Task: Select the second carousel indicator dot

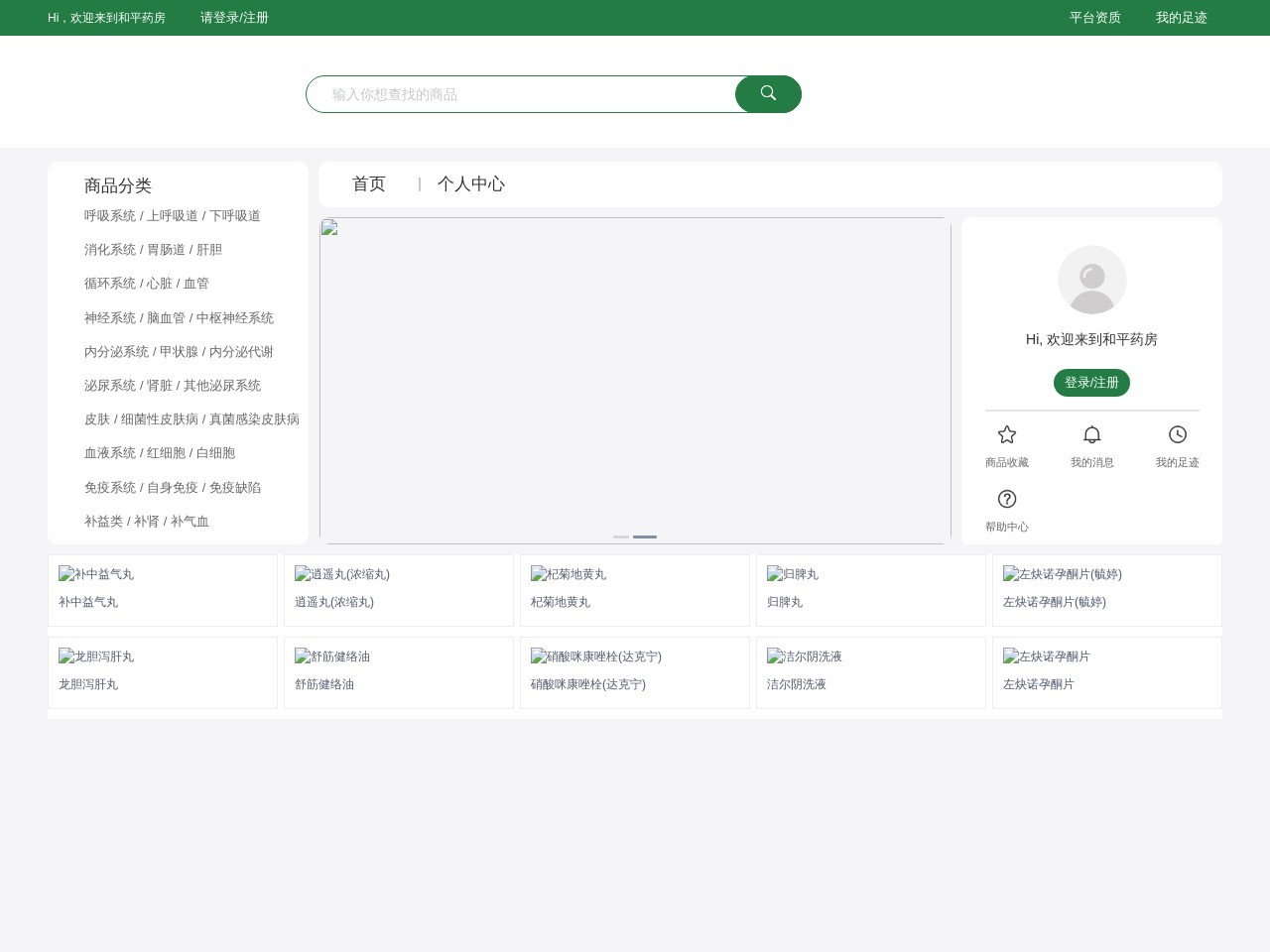Action: 645,536
